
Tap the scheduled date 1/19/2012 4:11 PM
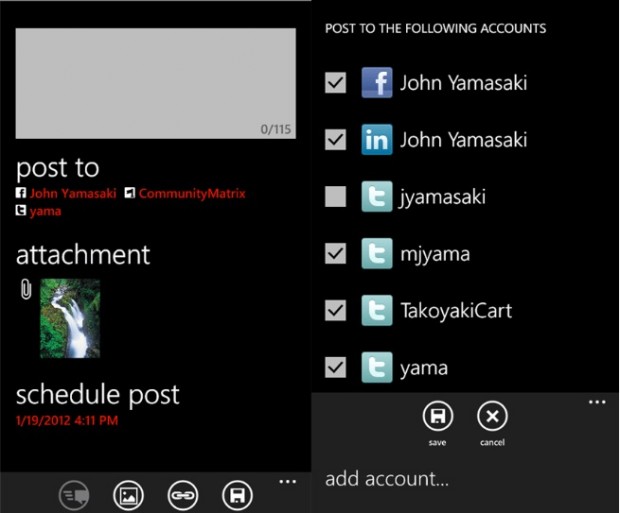(67, 420)
